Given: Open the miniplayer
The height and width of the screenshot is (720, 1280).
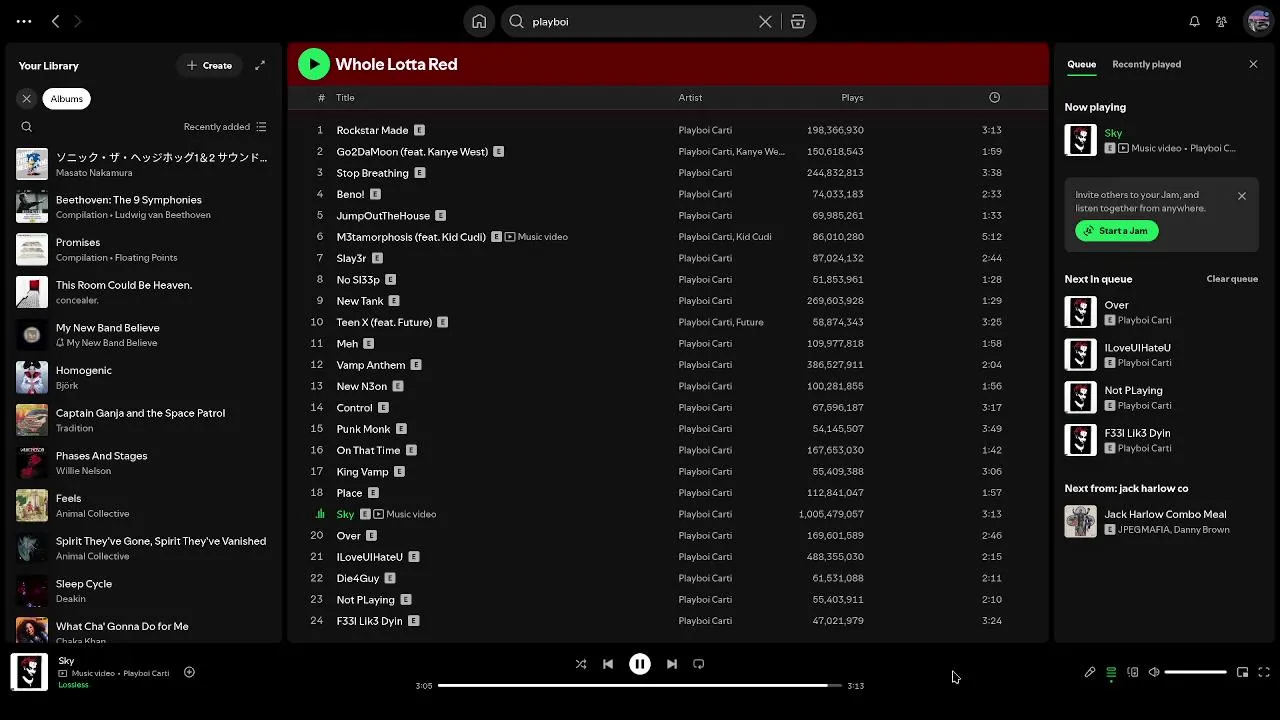Looking at the screenshot, I should click(x=1243, y=672).
